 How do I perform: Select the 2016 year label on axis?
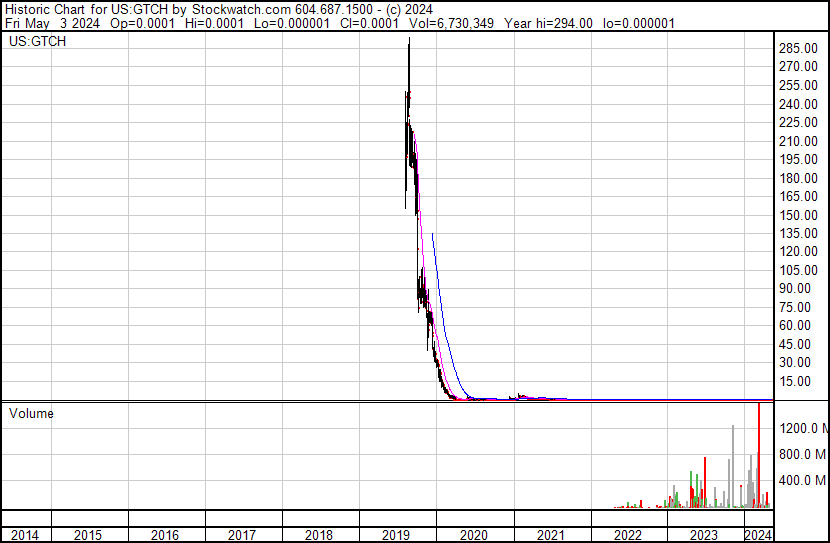165,535
